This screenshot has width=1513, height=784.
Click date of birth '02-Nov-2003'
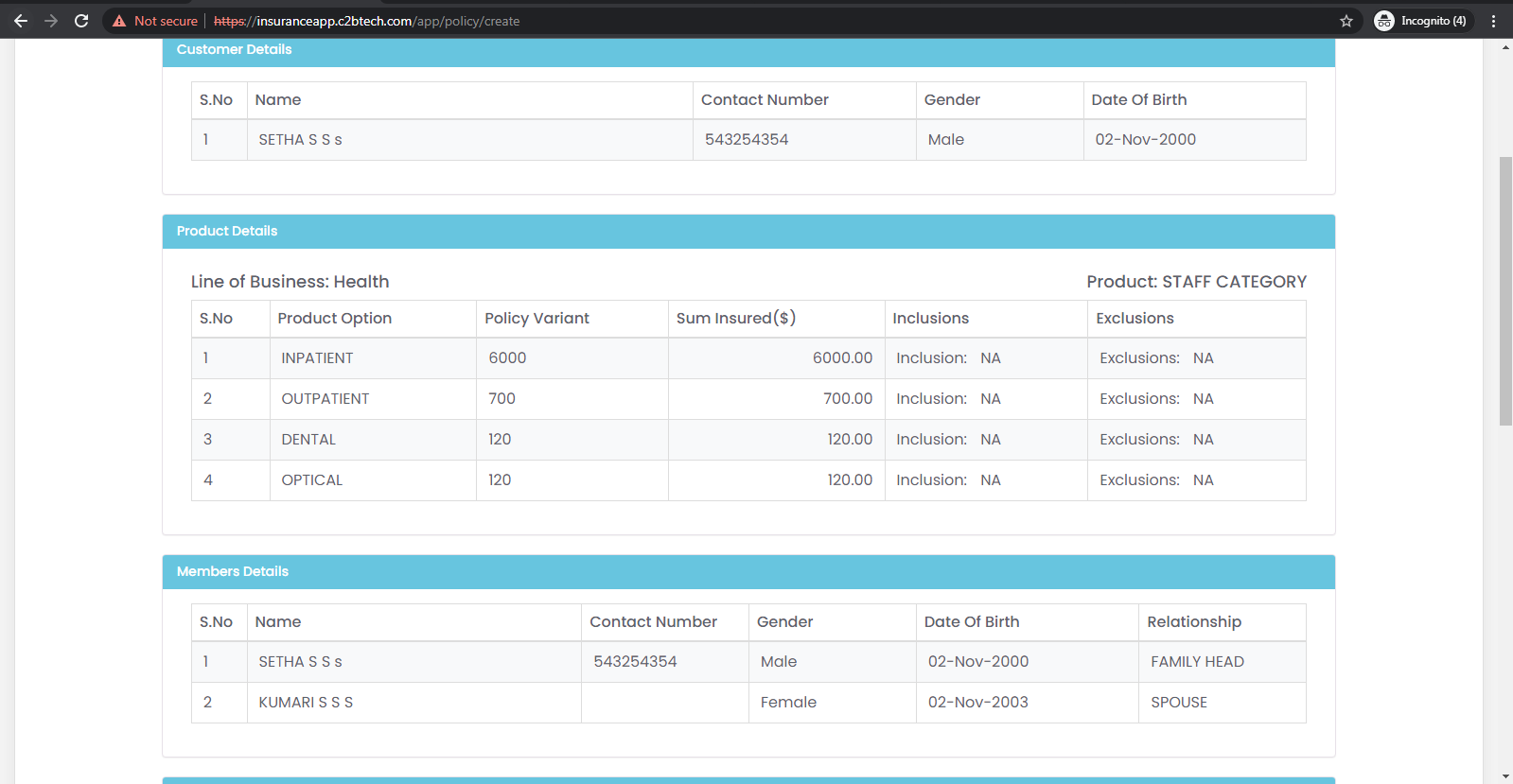(977, 703)
